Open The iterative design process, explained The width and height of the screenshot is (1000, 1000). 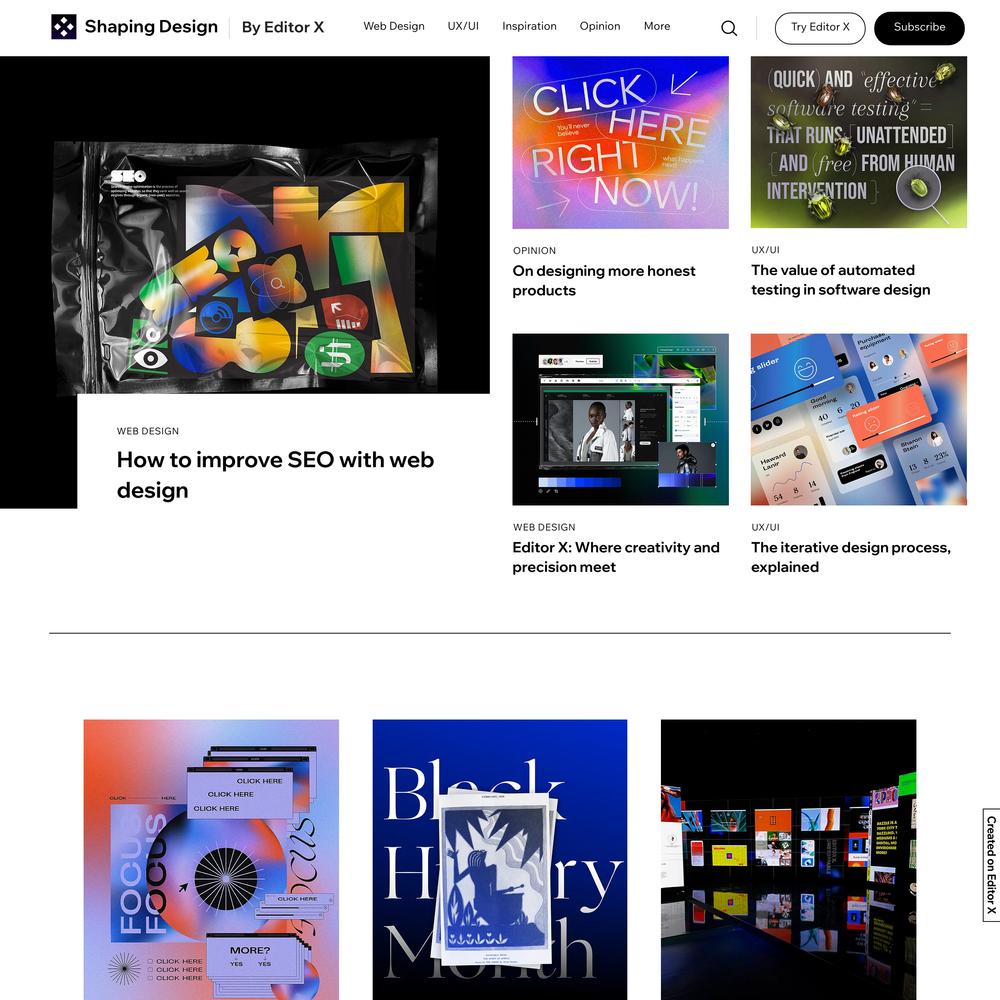(851, 557)
